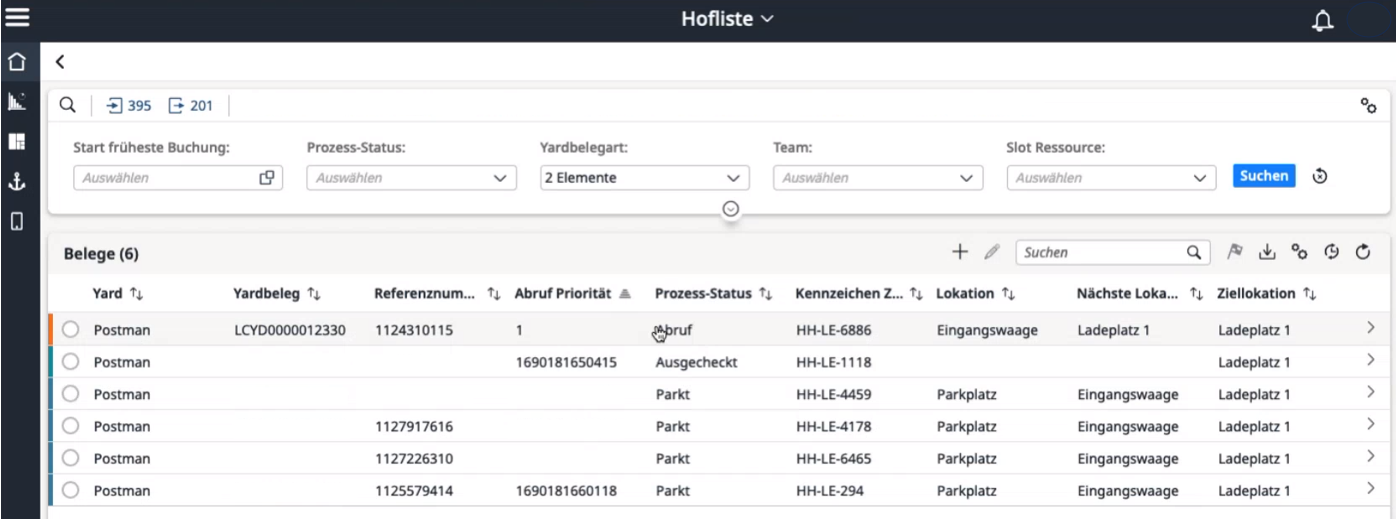Click the notification bell icon
Image resolution: width=1396 pixels, height=521 pixels.
tap(1327, 20)
